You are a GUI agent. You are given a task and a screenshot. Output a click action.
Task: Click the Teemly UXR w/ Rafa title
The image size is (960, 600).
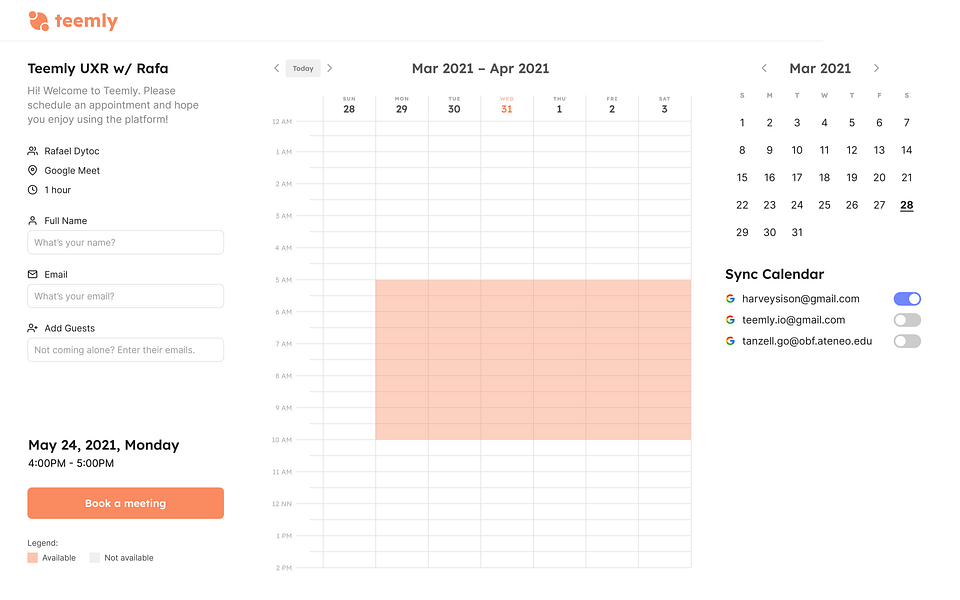98,69
